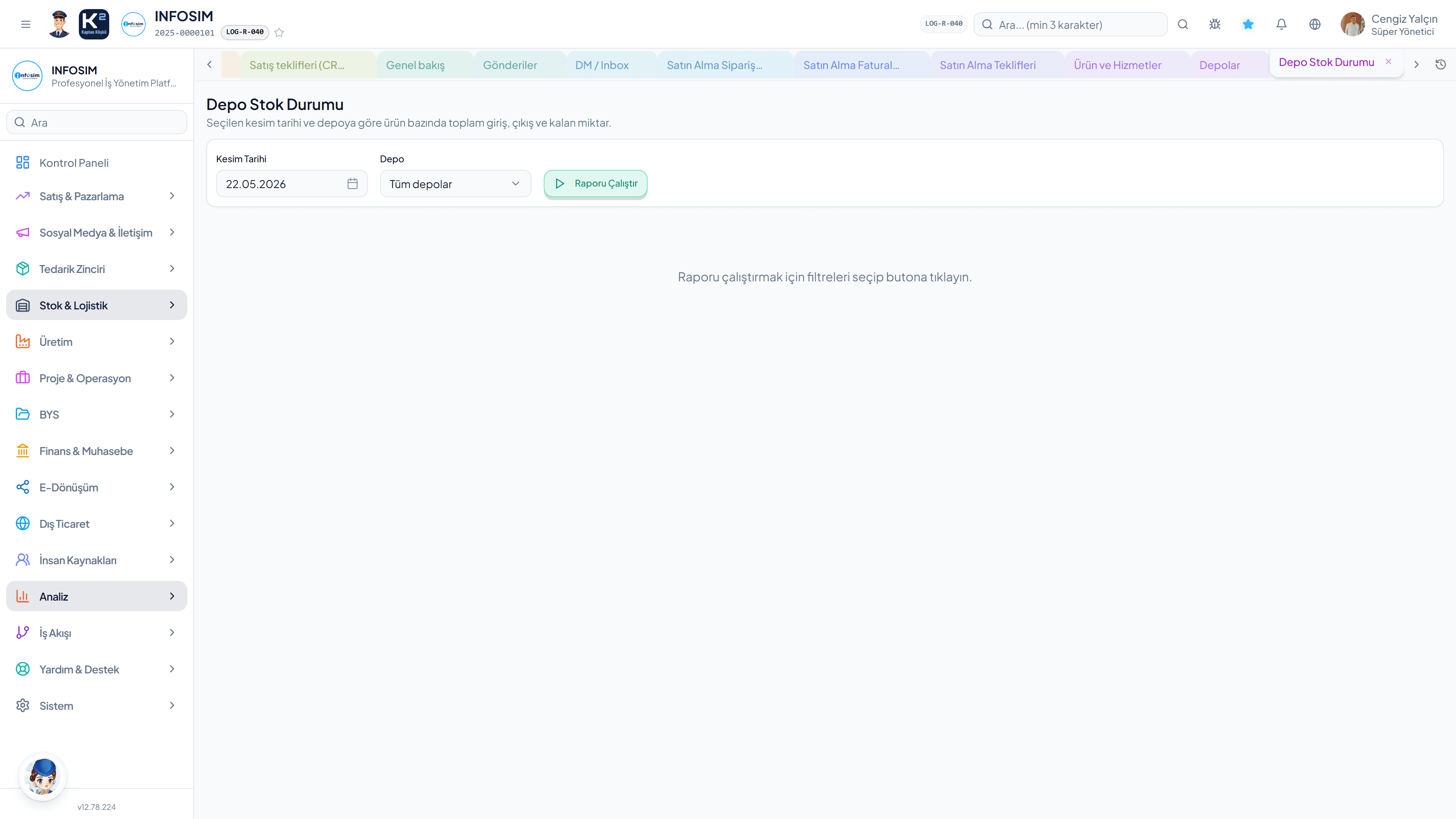1456x819 pixels.
Task: Click record number 2025-0000101
Action: tap(185, 33)
